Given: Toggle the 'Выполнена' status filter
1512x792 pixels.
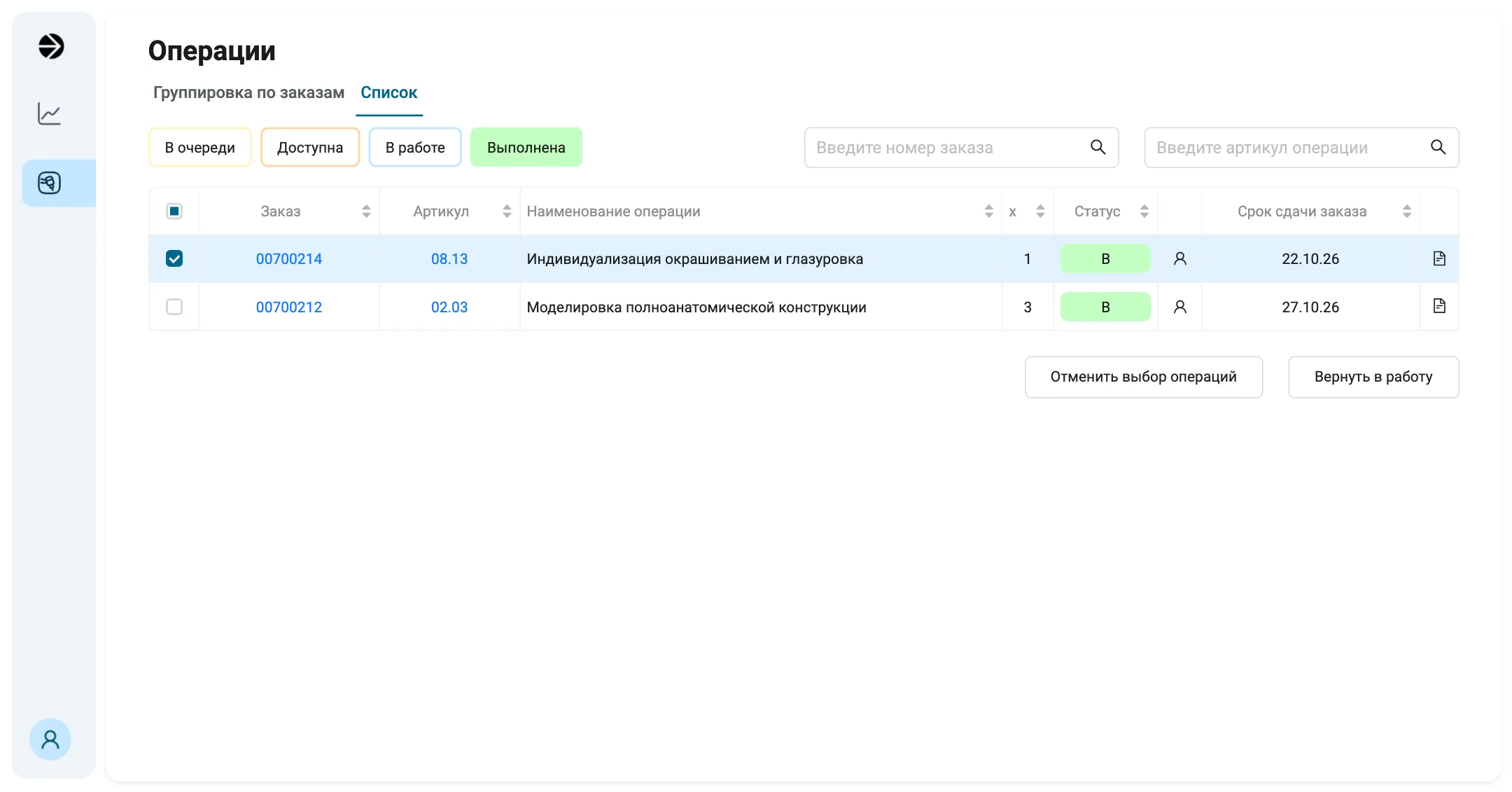Looking at the screenshot, I should (x=526, y=147).
